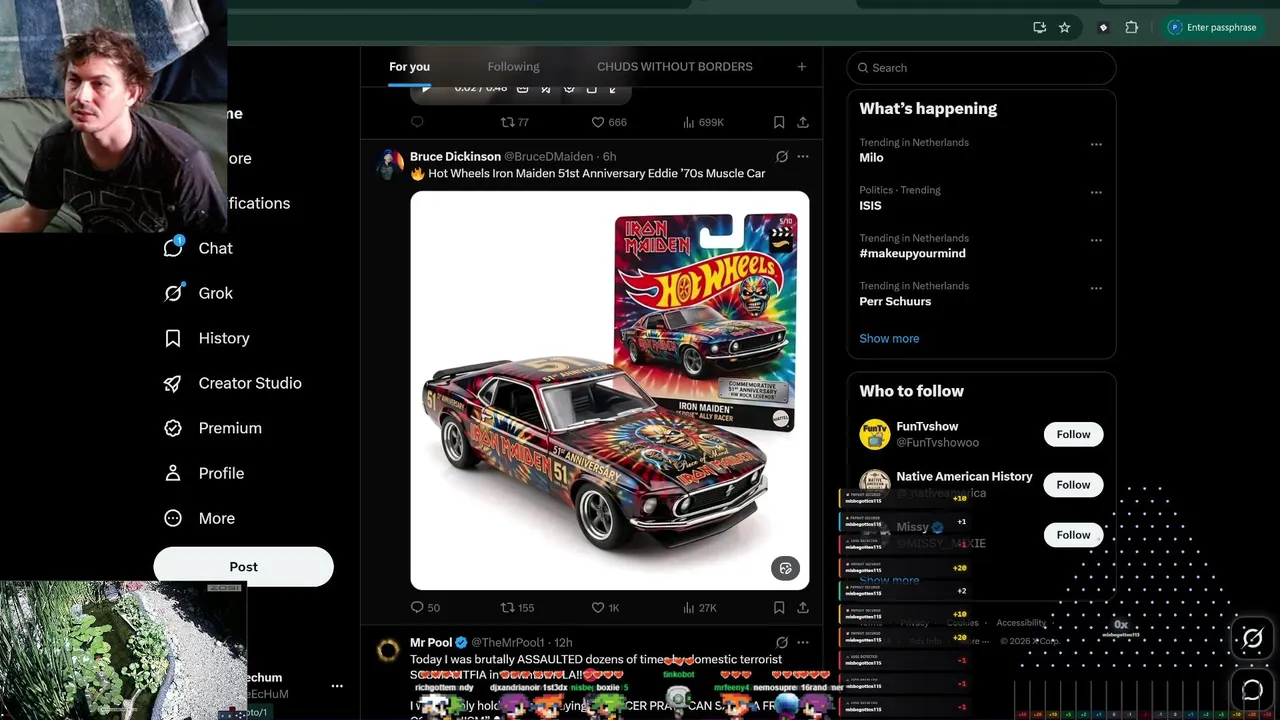Click the image edit icon on Hot Wheels photo
Viewport: 1280px width, 720px height.
(785, 568)
